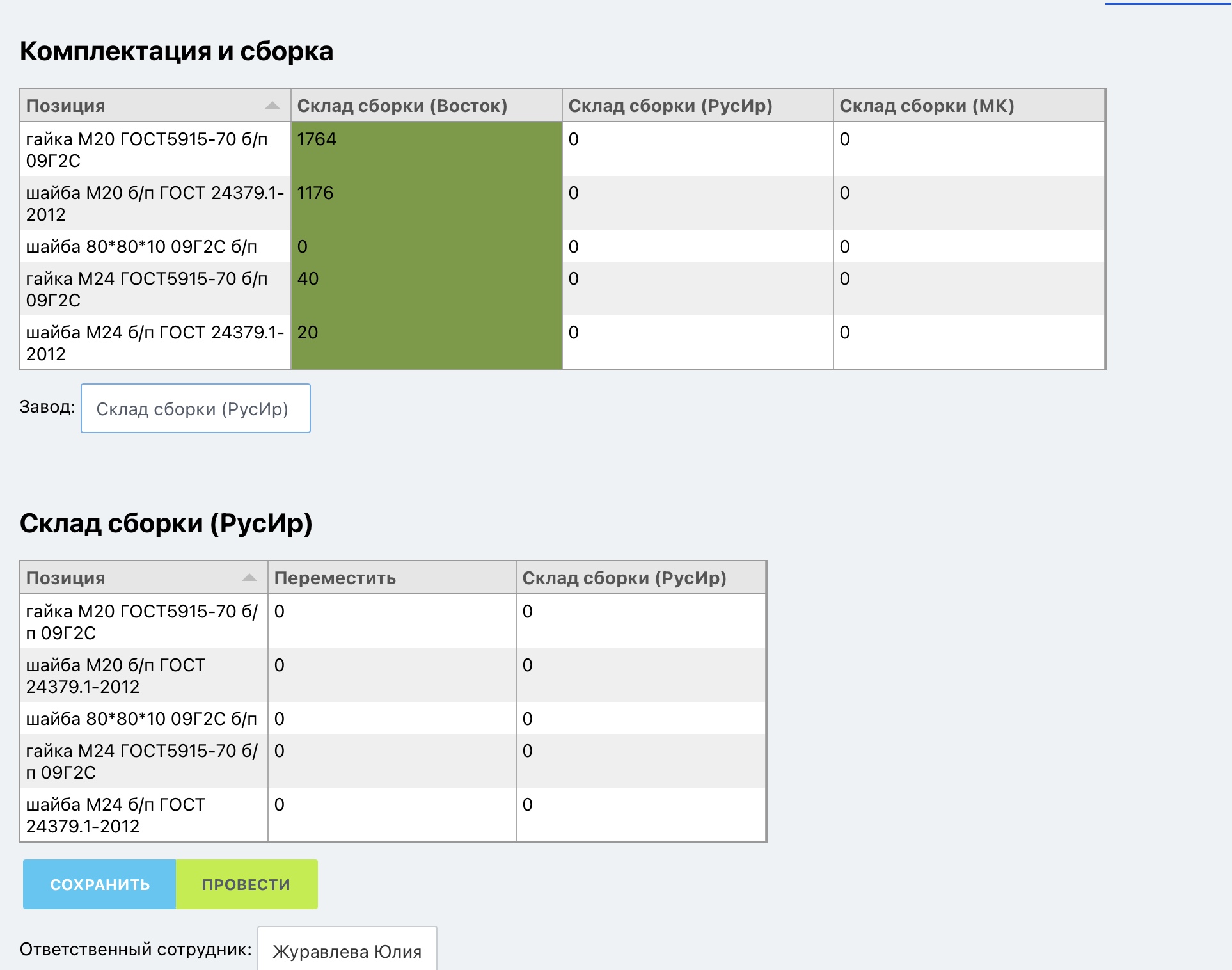The width and height of the screenshot is (1232, 970).
Task: Select green cell with value 1764
Action: [426, 149]
